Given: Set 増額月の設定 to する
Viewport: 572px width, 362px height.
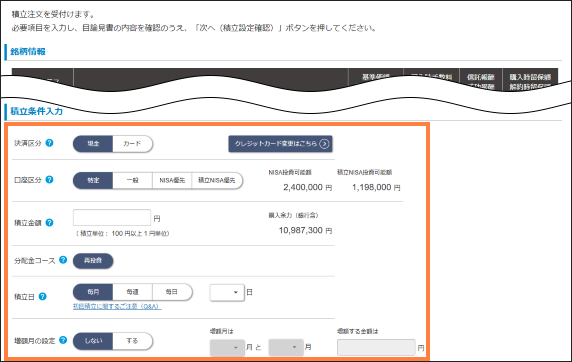Looking at the screenshot, I should 132,341.
